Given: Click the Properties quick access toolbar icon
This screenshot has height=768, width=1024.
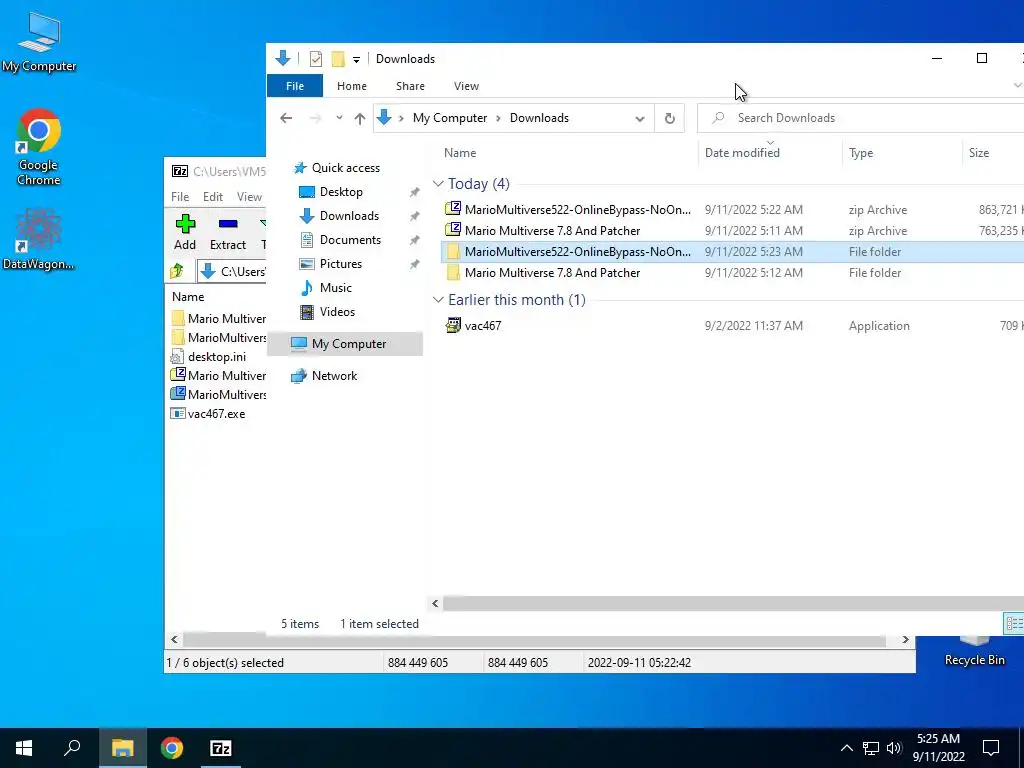Looking at the screenshot, I should [316, 59].
